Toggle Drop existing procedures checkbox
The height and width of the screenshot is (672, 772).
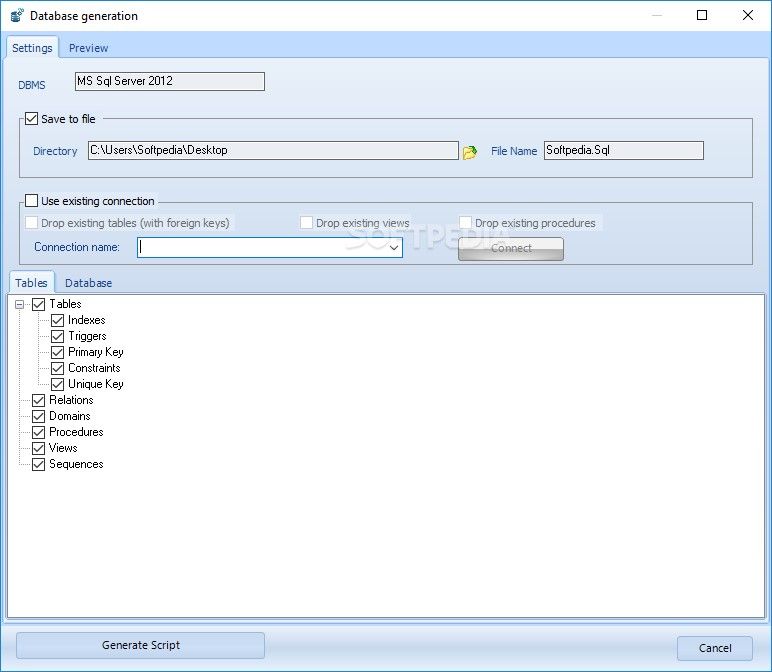click(465, 223)
